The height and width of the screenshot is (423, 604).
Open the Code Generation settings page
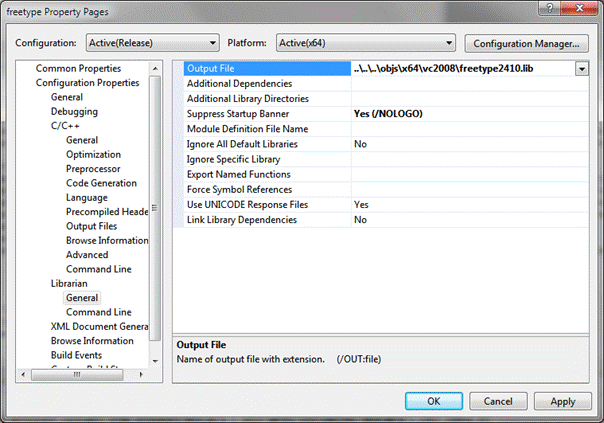pyautogui.click(x=101, y=183)
